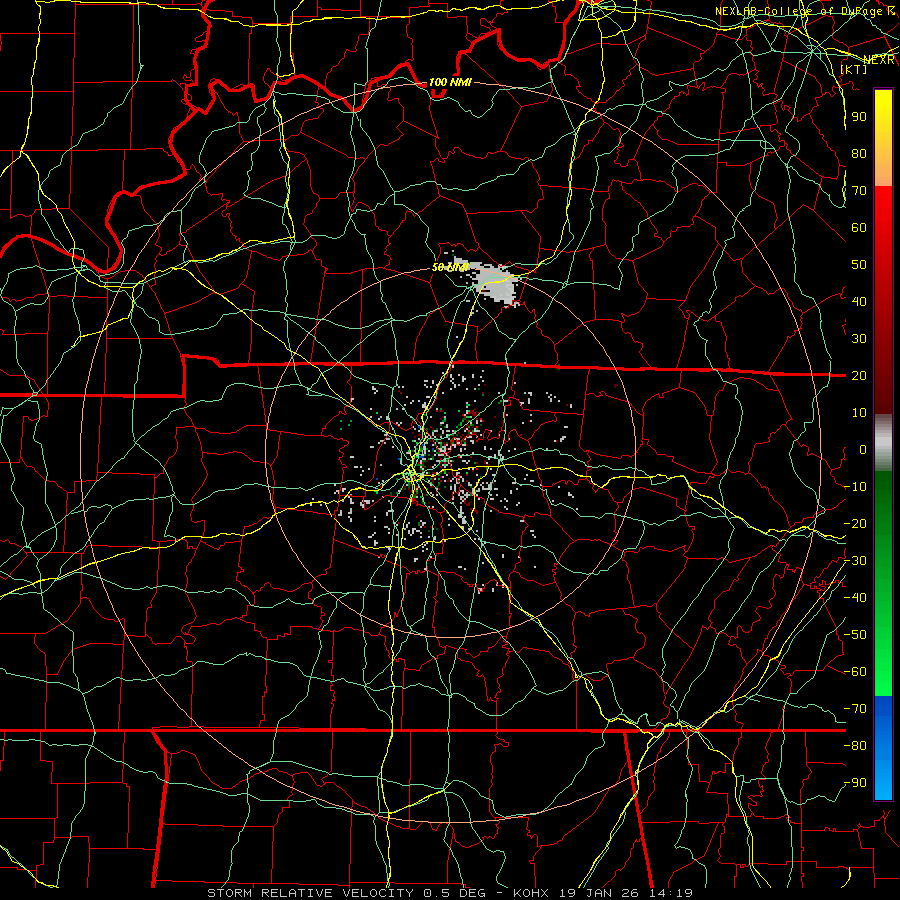The width and height of the screenshot is (900, 900).
Task: Click the [KT] units label above color bar
Action: point(854,69)
